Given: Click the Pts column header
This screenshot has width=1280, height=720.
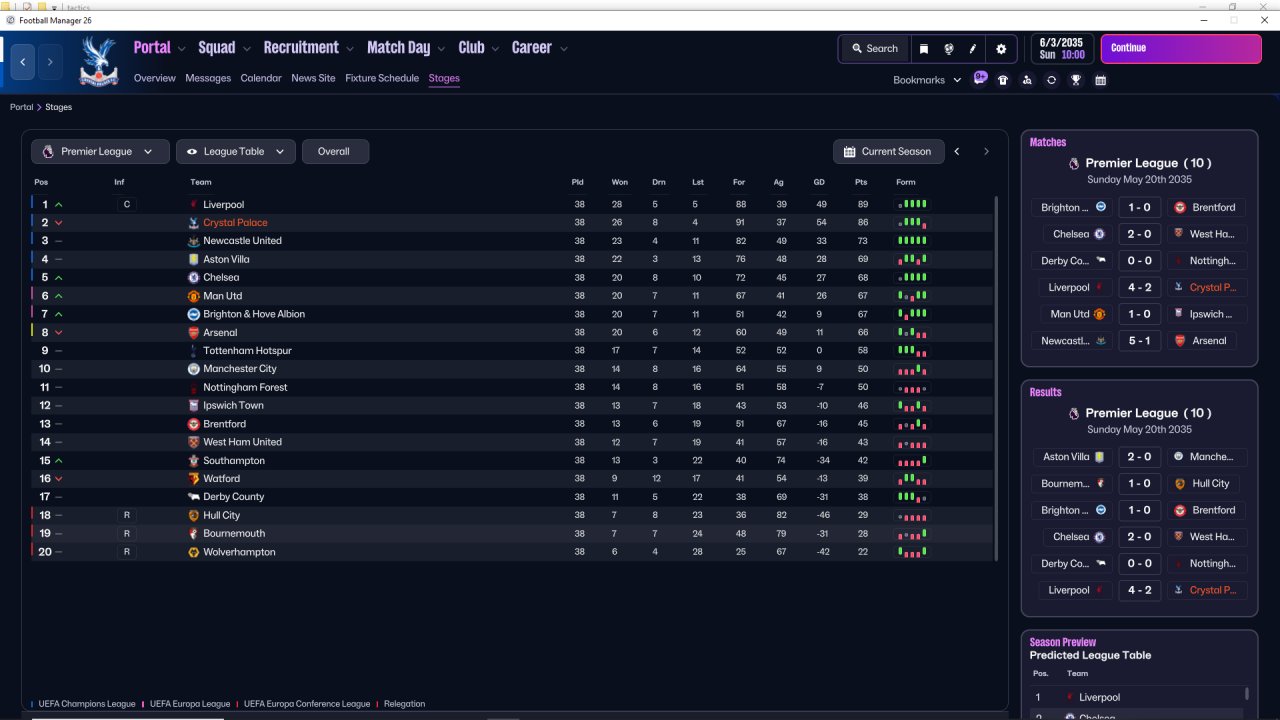Looking at the screenshot, I should [x=861, y=182].
